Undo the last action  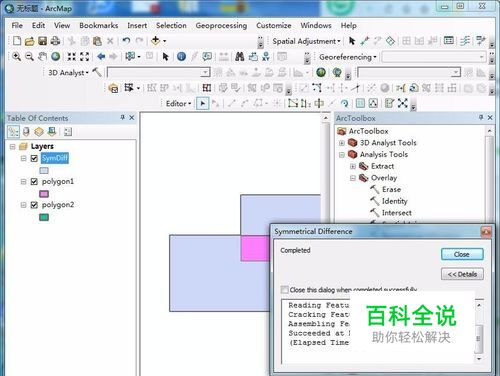point(126,41)
